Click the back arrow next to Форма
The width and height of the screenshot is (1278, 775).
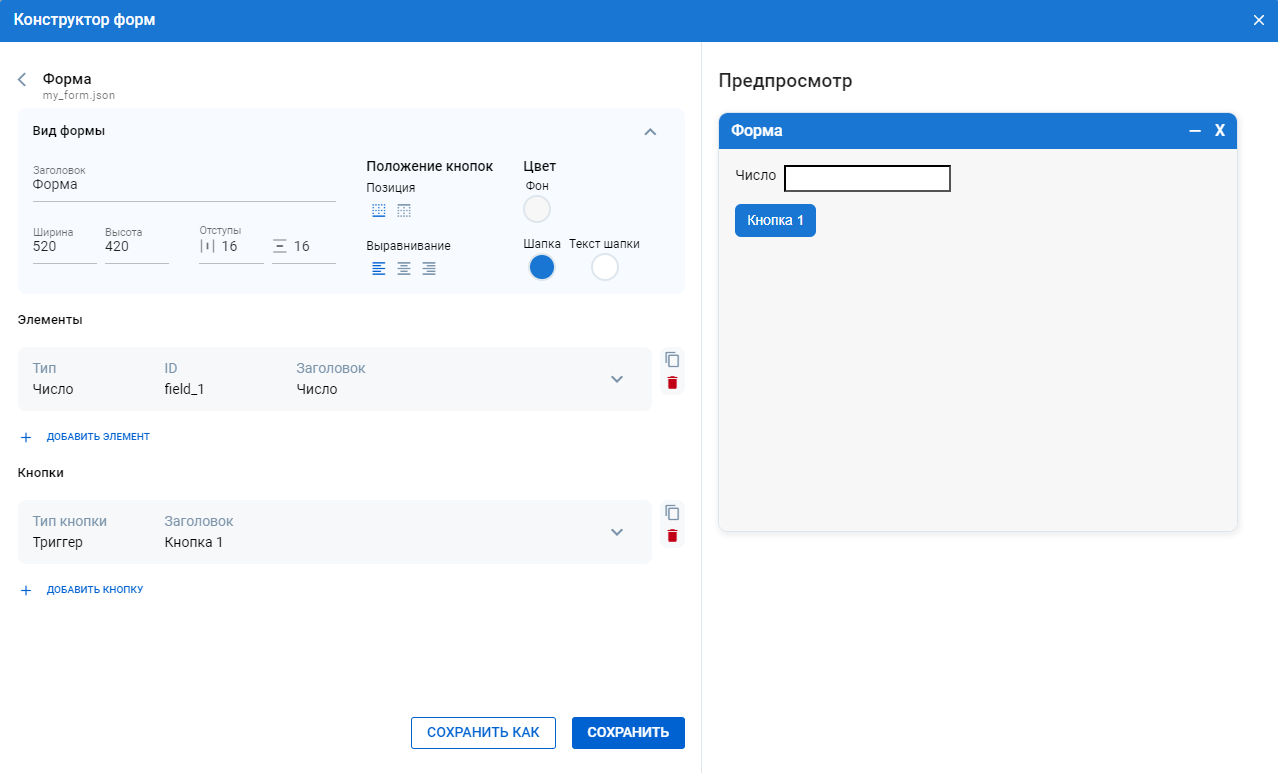(x=22, y=80)
